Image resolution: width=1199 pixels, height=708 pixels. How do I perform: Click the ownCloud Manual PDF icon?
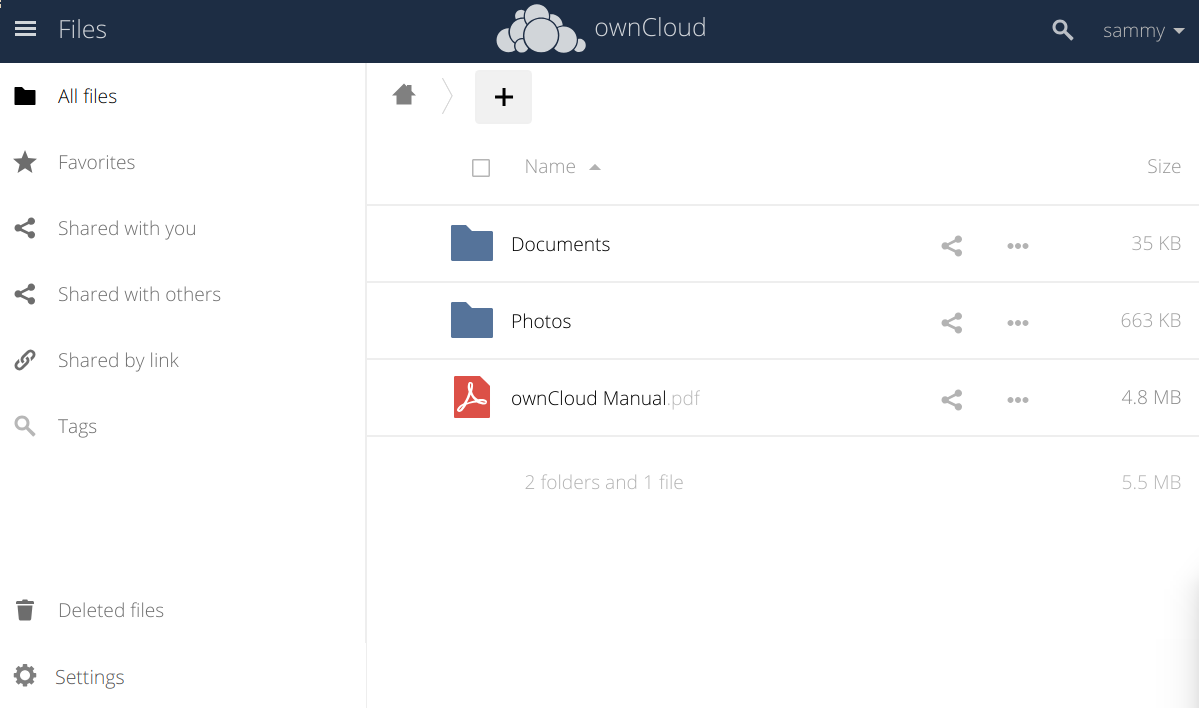coord(472,398)
